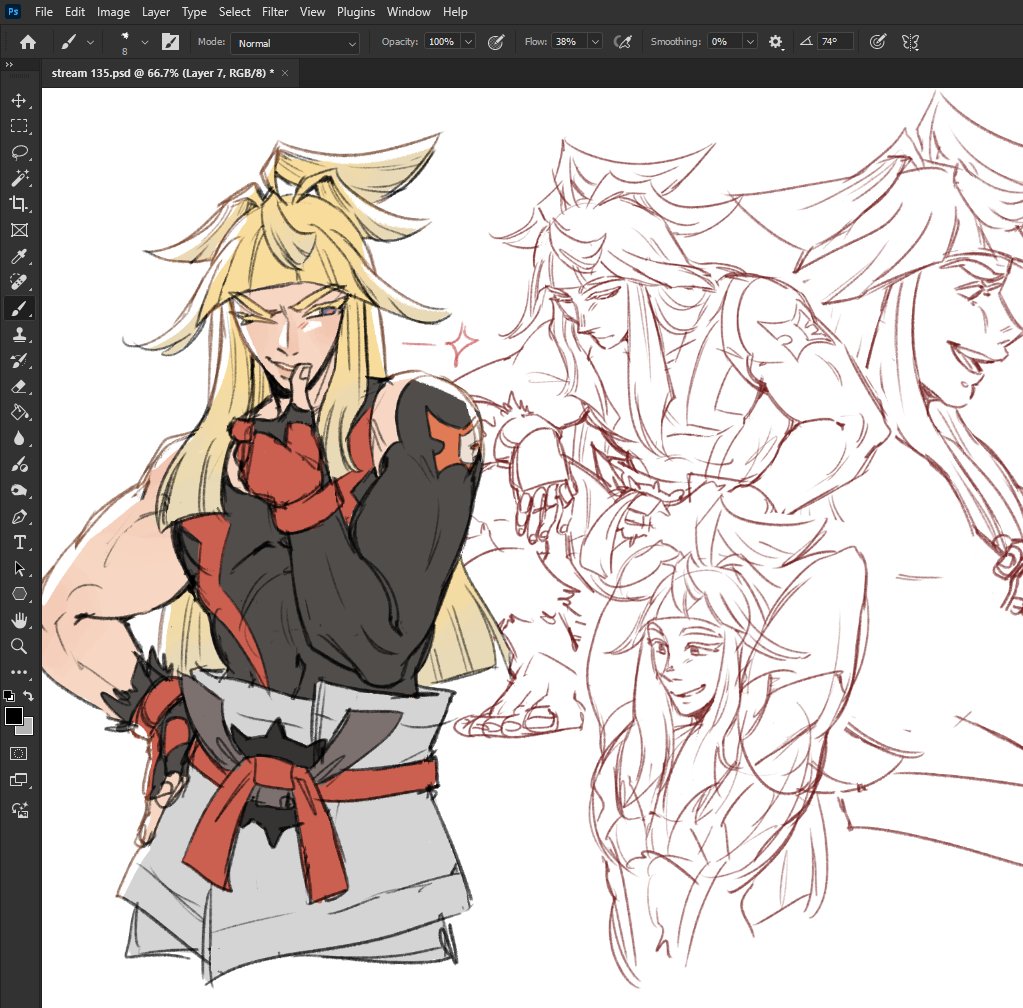Select the Crop tool
The height and width of the screenshot is (1008, 1023).
19,204
